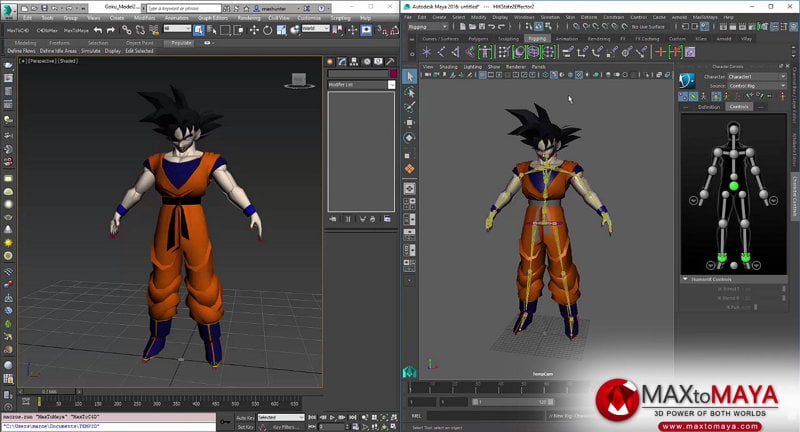Select the Maya Paint selection tool

click(x=410, y=107)
